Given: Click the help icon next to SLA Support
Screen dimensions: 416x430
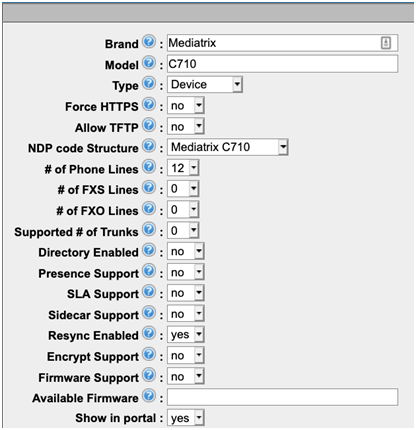Looking at the screenshot, I should click(149, 292).
